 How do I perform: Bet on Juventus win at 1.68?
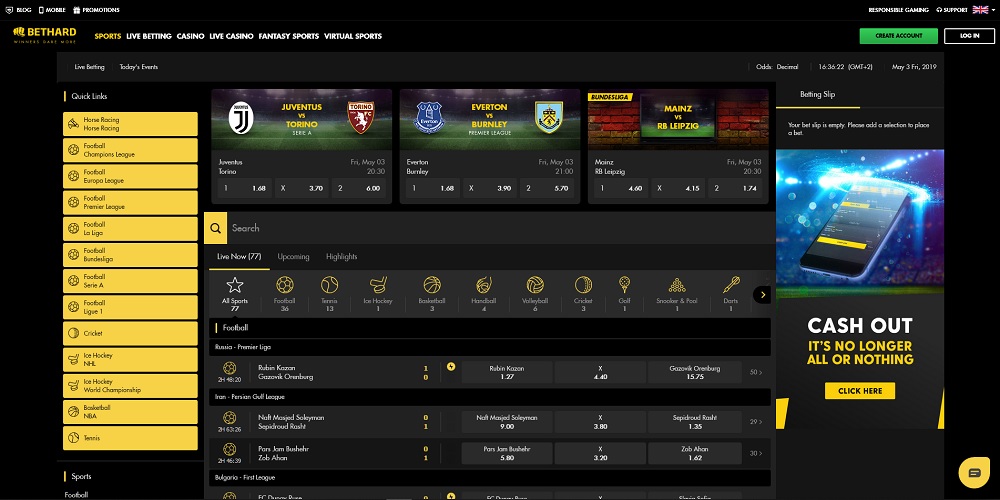pos(244,188)
